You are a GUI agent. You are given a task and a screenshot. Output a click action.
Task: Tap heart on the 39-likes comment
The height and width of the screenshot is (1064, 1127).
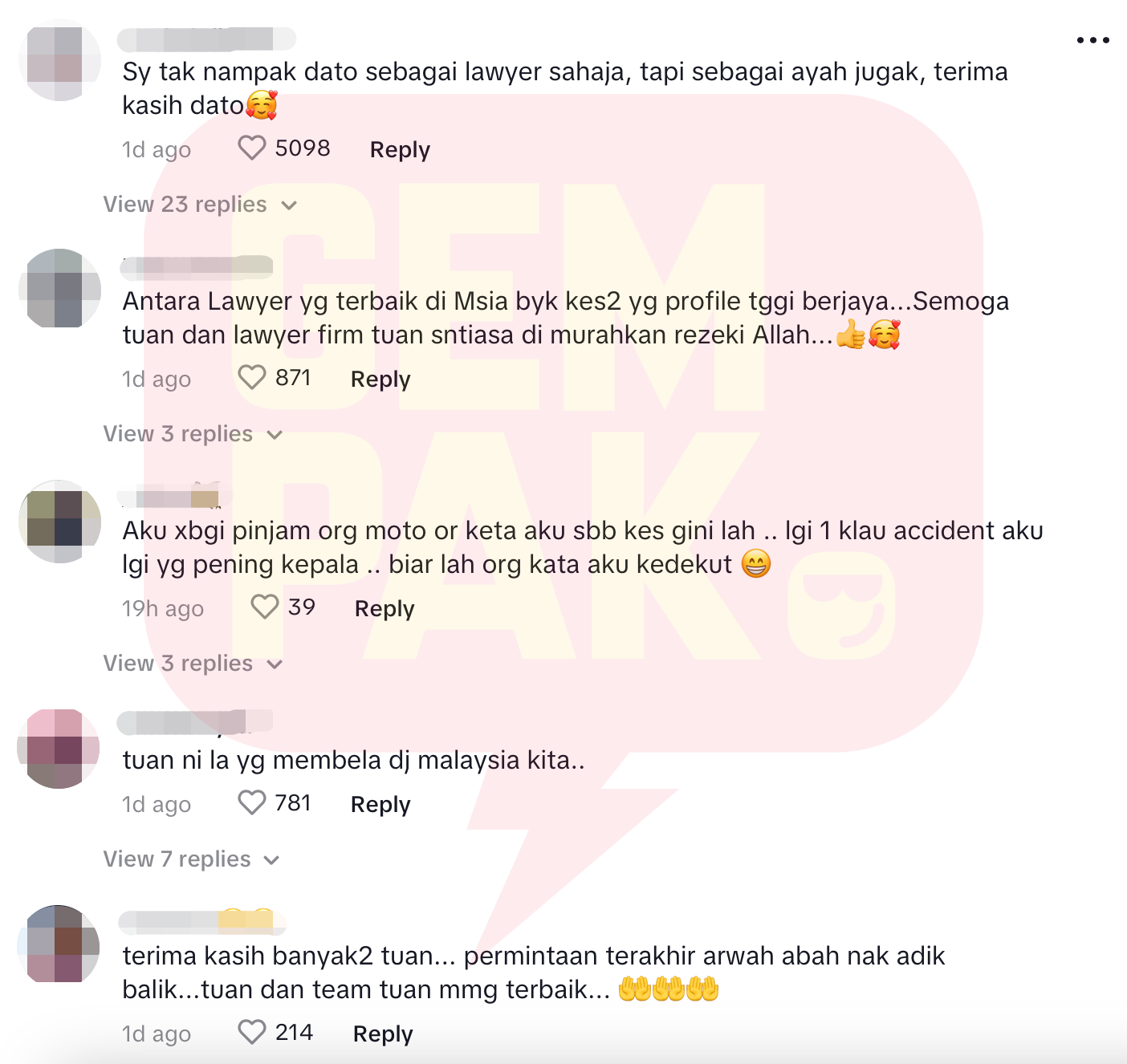[x=265, y=607]
